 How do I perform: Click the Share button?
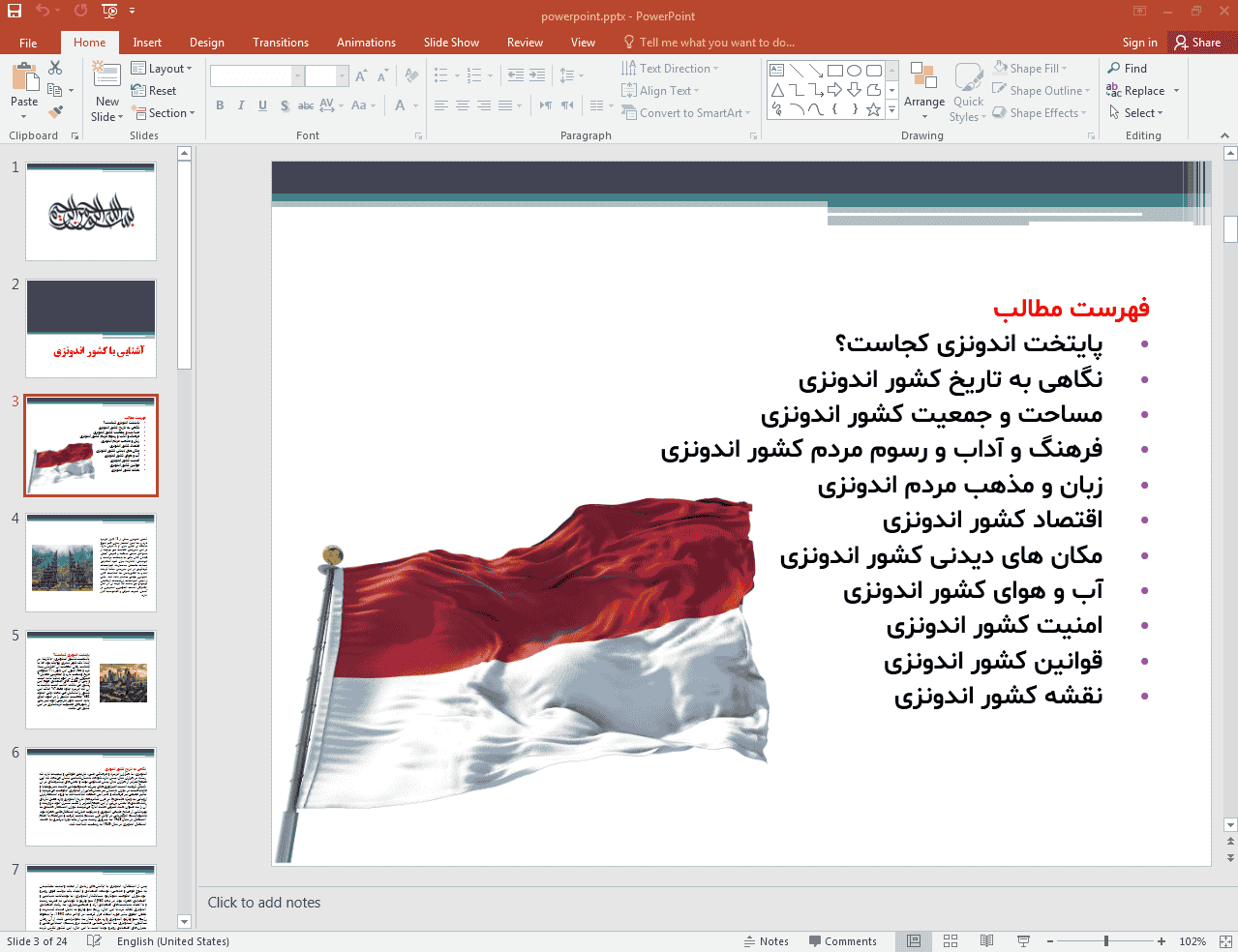coord(1198,43)
